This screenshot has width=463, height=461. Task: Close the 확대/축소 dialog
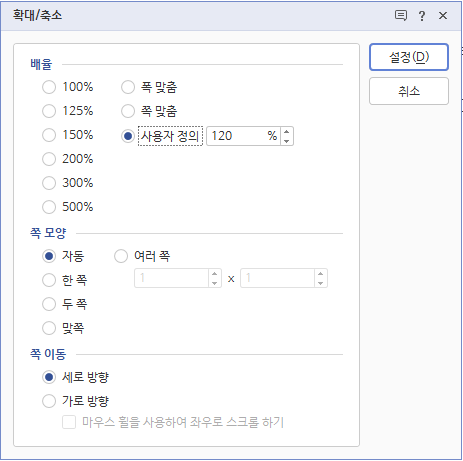pyautogui.click(x=443, y=15)
